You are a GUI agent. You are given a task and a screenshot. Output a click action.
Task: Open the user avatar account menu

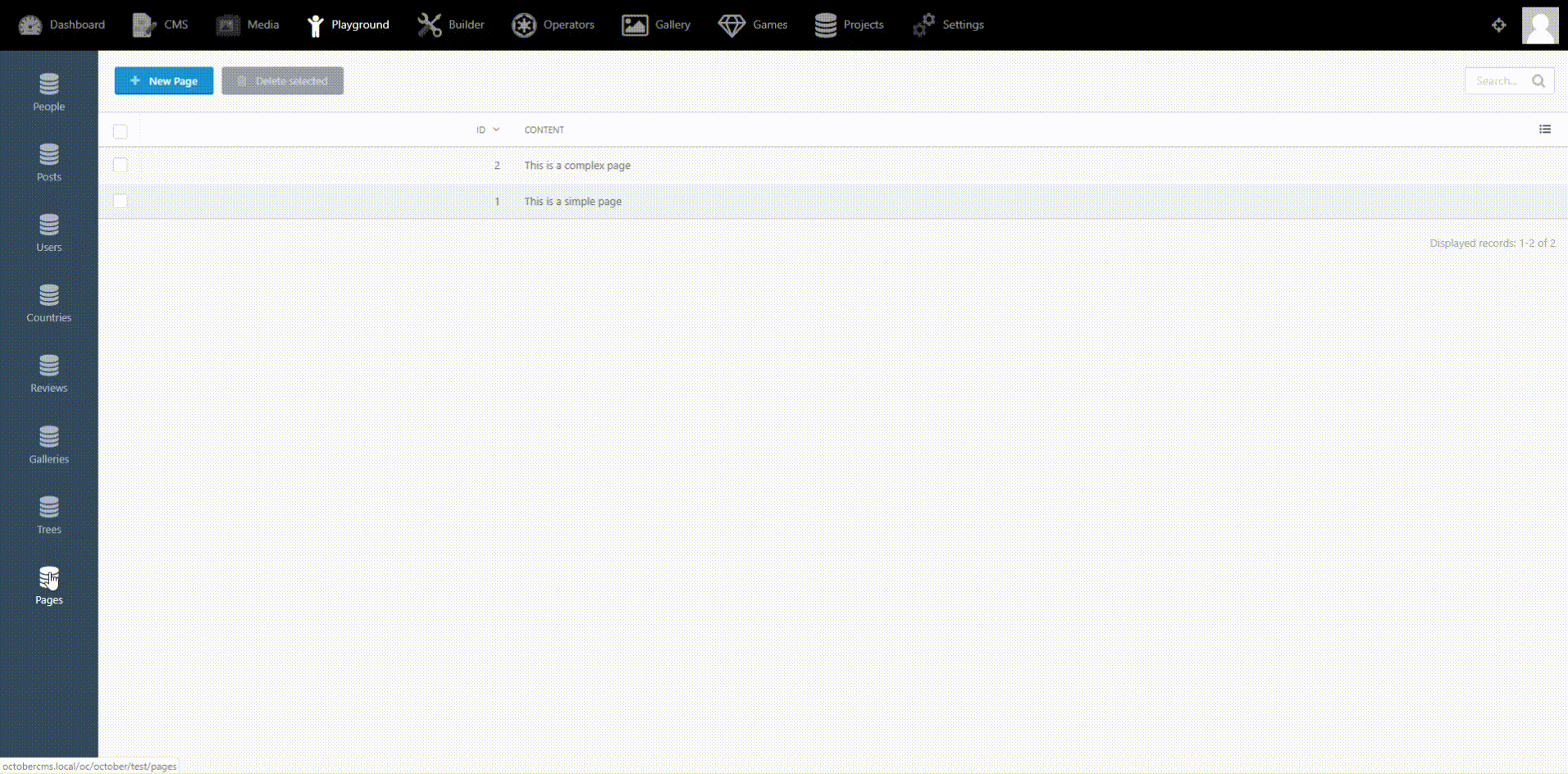click(1540, 25)
